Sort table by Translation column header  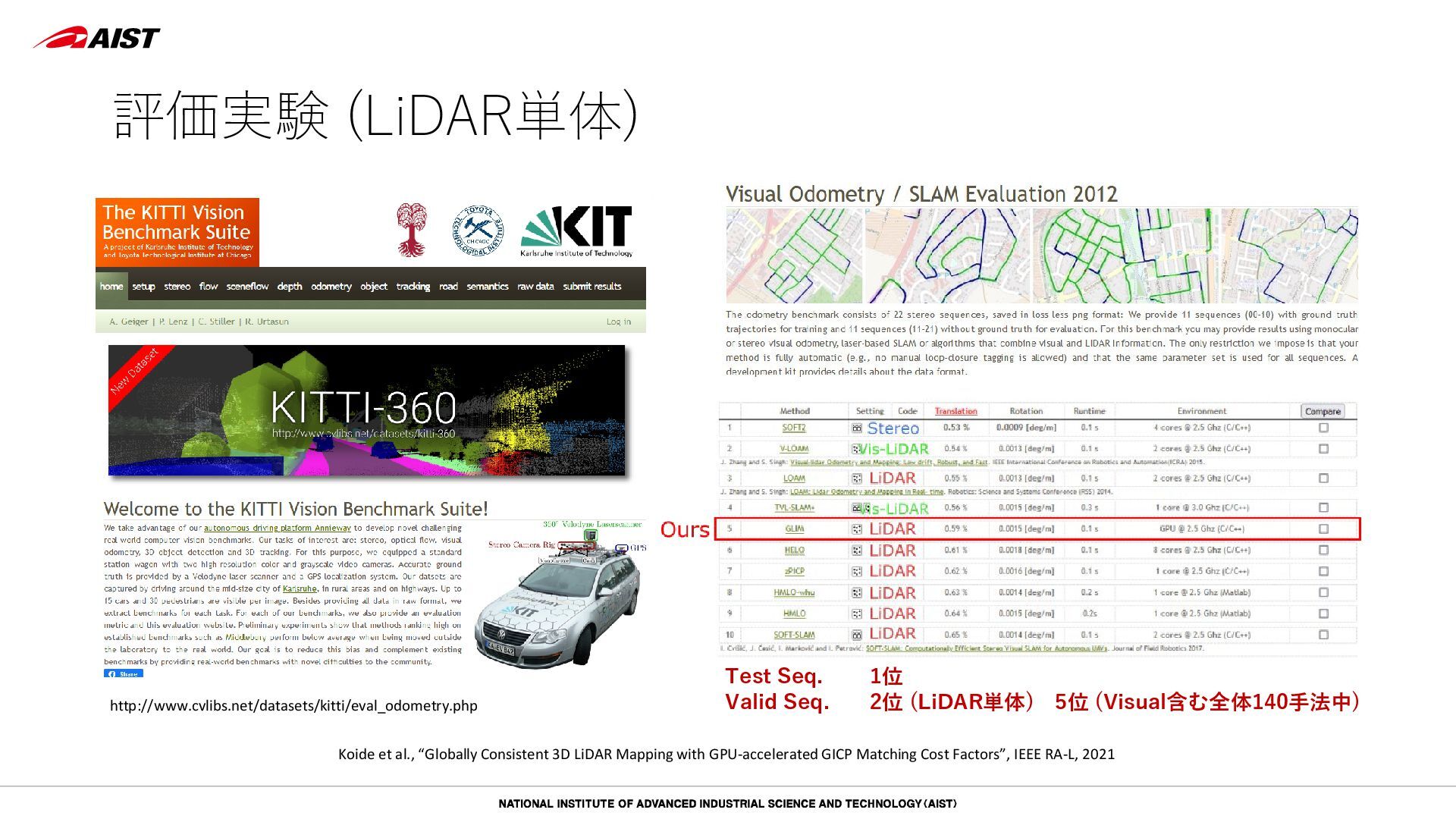[x=955, y=411]
